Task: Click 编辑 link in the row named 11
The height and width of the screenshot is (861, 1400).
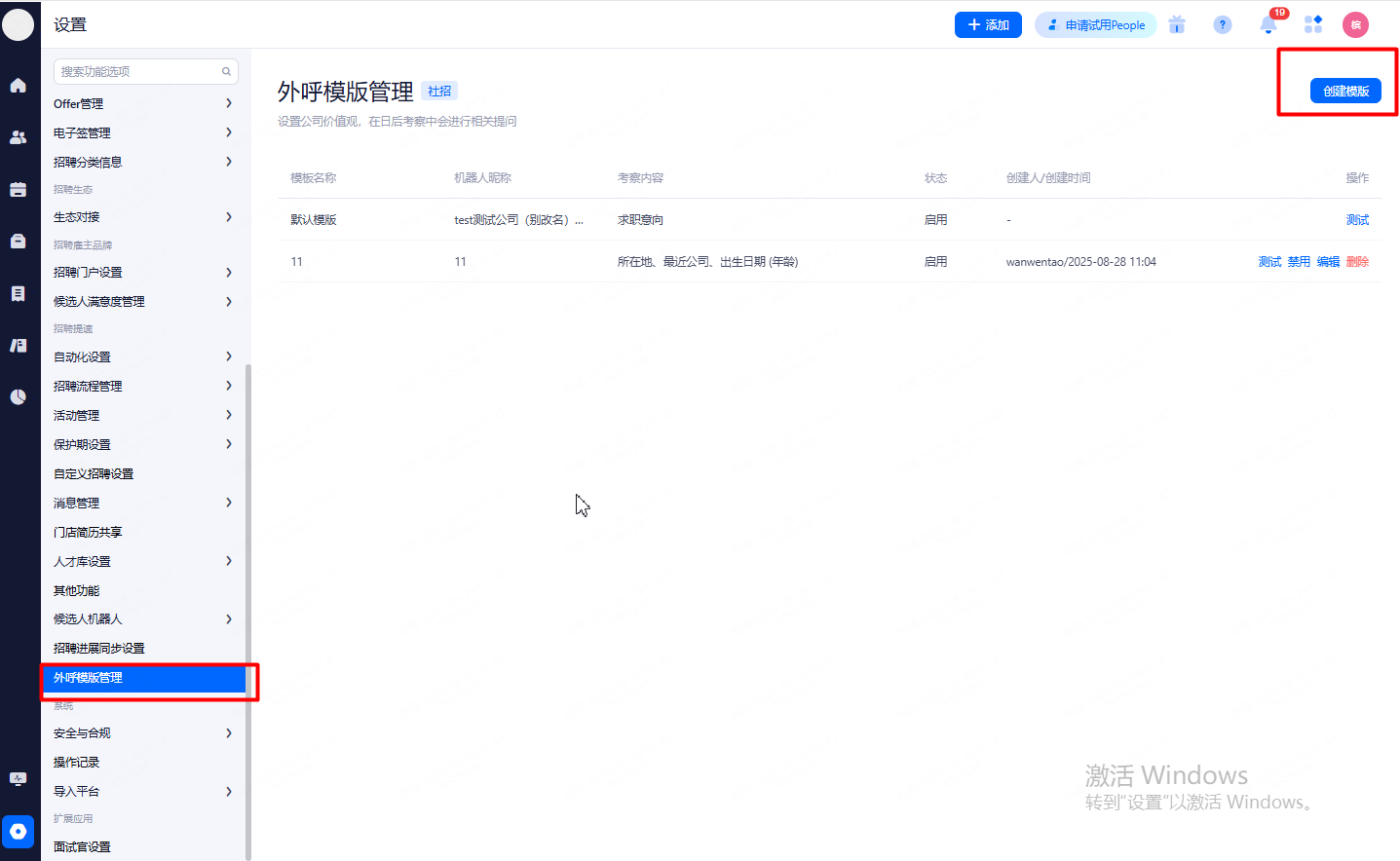Action: click(x=1328, y=262)
